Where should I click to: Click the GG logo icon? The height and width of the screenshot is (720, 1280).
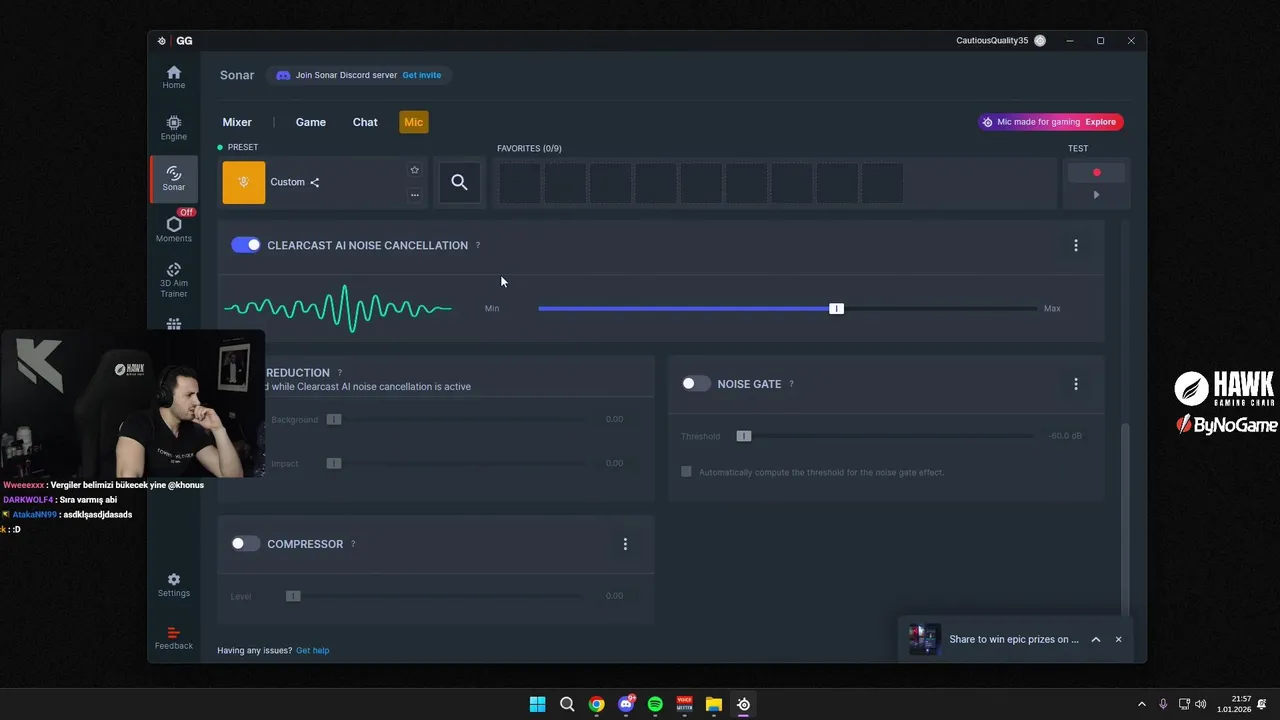[x=162, y=41]
